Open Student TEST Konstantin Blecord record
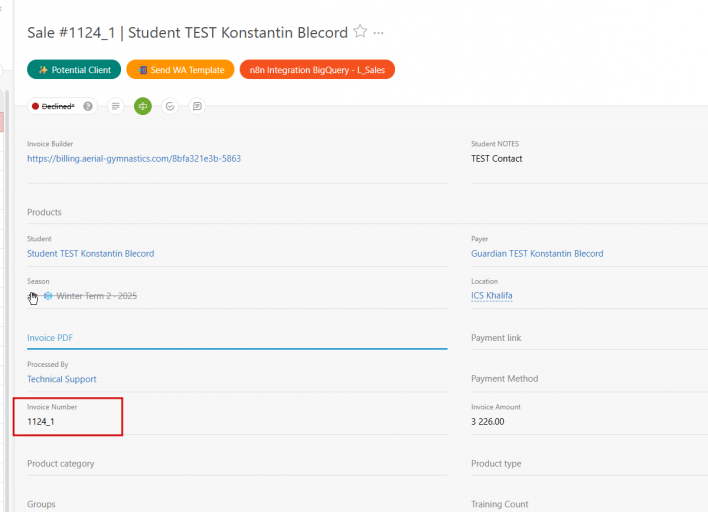The width and height of the screenshot is (708, 512). click(x=90, y=254)
